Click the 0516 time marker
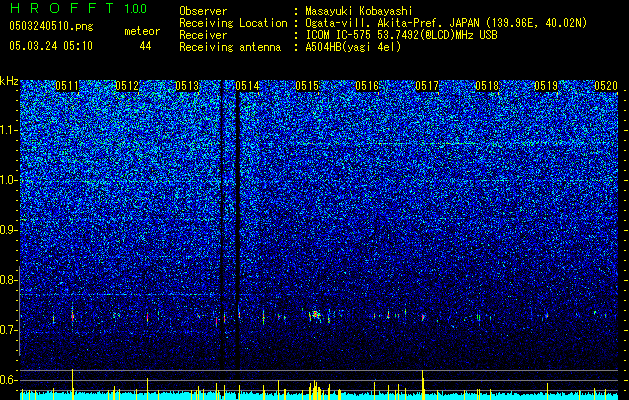The height and width of the screenshot is (400, 629). (367, 86)
